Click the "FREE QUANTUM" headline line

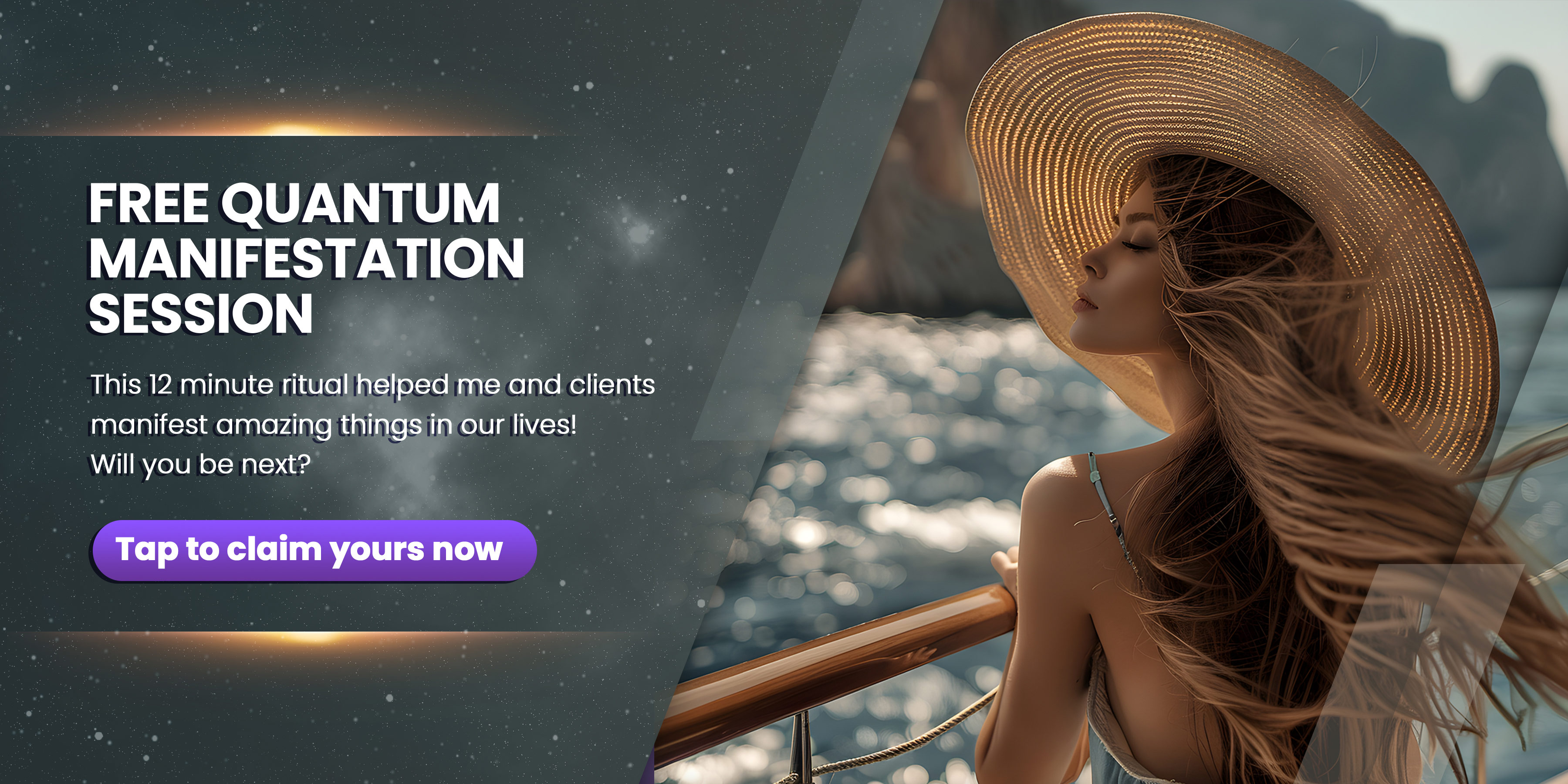tap(294, 204)
